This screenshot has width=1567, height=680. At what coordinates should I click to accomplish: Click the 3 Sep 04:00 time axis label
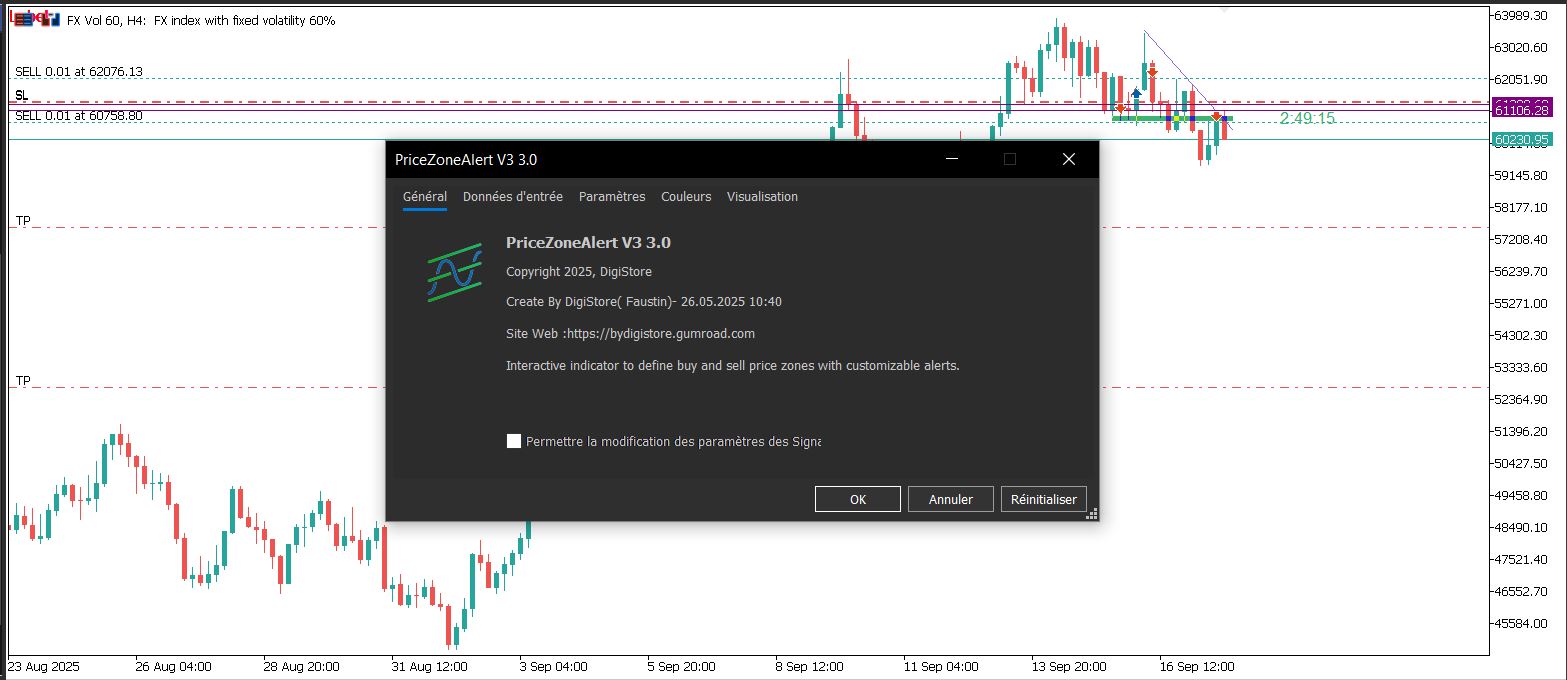(553, 666)
